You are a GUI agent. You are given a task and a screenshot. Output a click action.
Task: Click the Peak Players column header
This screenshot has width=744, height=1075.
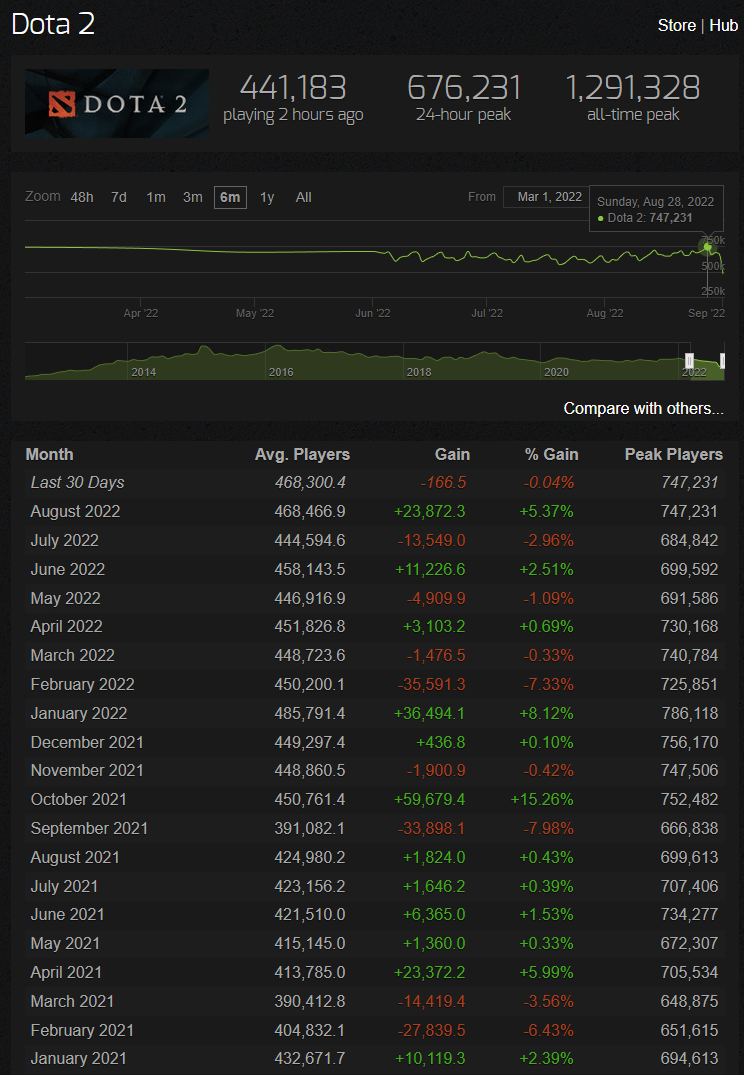(673, 455)
